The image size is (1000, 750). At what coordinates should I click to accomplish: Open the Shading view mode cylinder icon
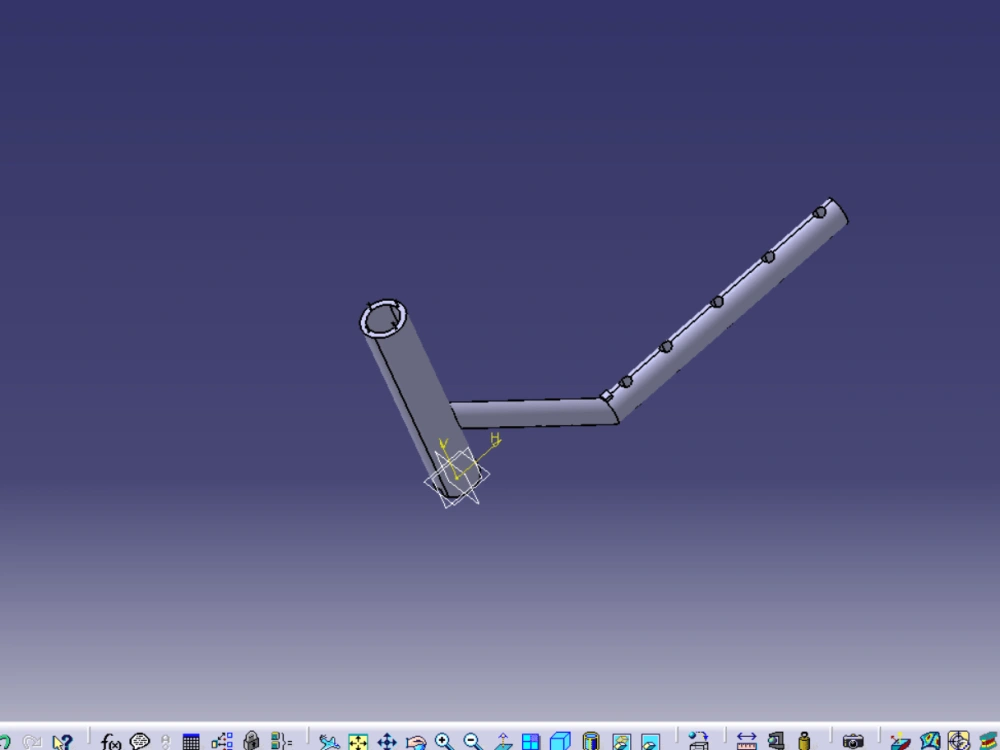(591, 741)
